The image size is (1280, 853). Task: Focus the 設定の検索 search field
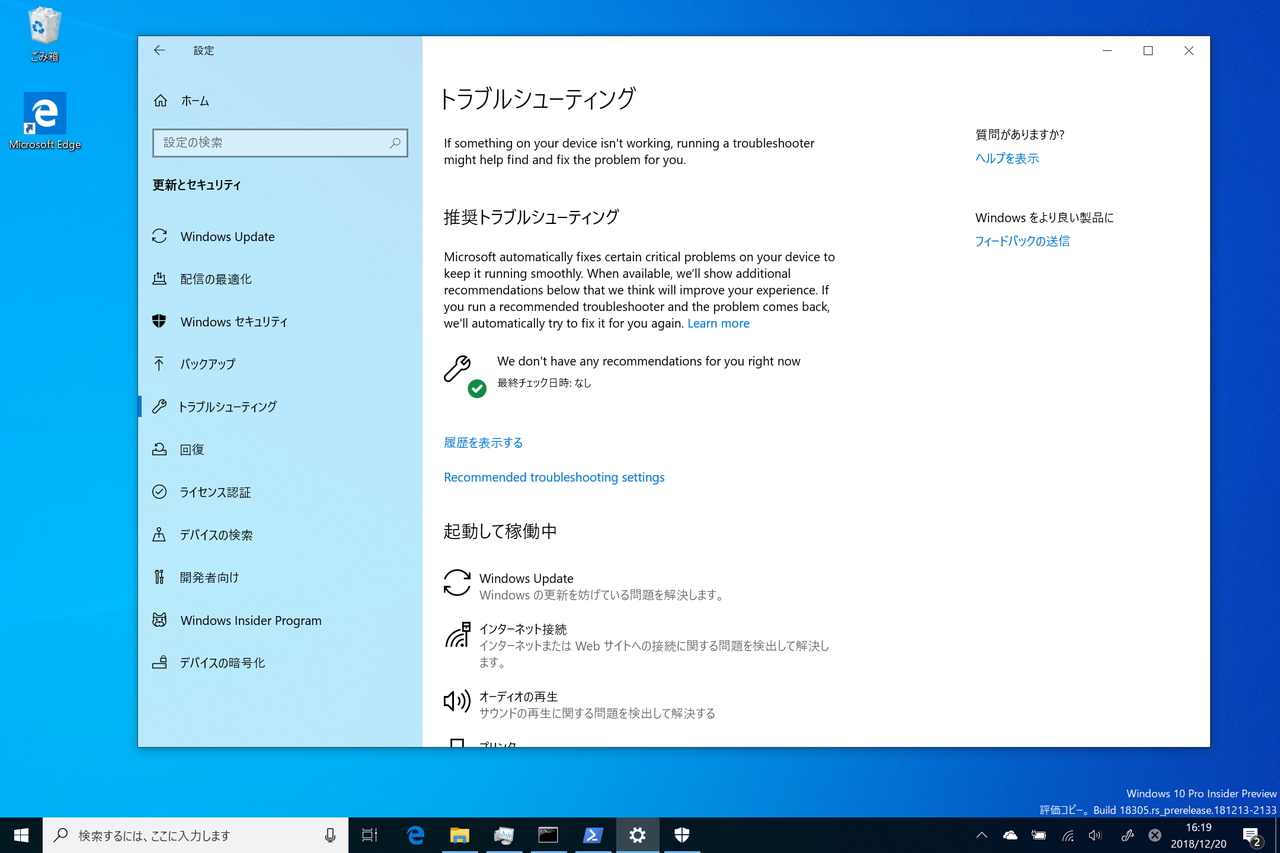click(x=280, y=143)
